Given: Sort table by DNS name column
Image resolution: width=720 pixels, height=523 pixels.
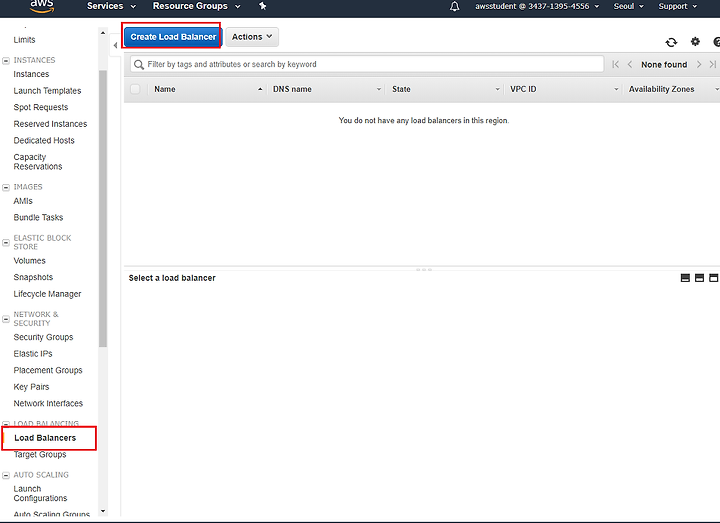Looking at the screenshot, I should 326,89.
